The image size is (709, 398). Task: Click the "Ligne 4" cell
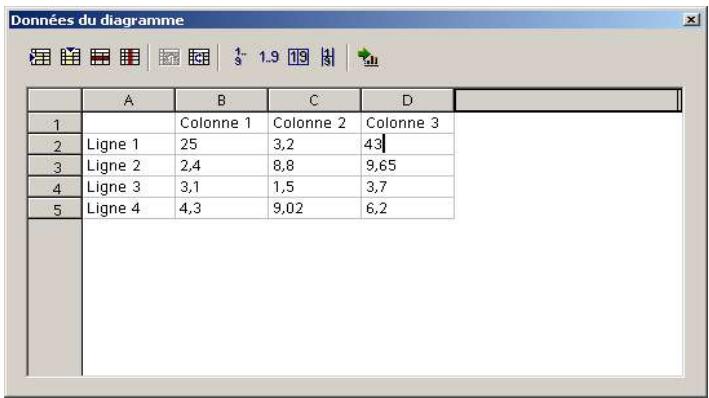coord(128,208)
